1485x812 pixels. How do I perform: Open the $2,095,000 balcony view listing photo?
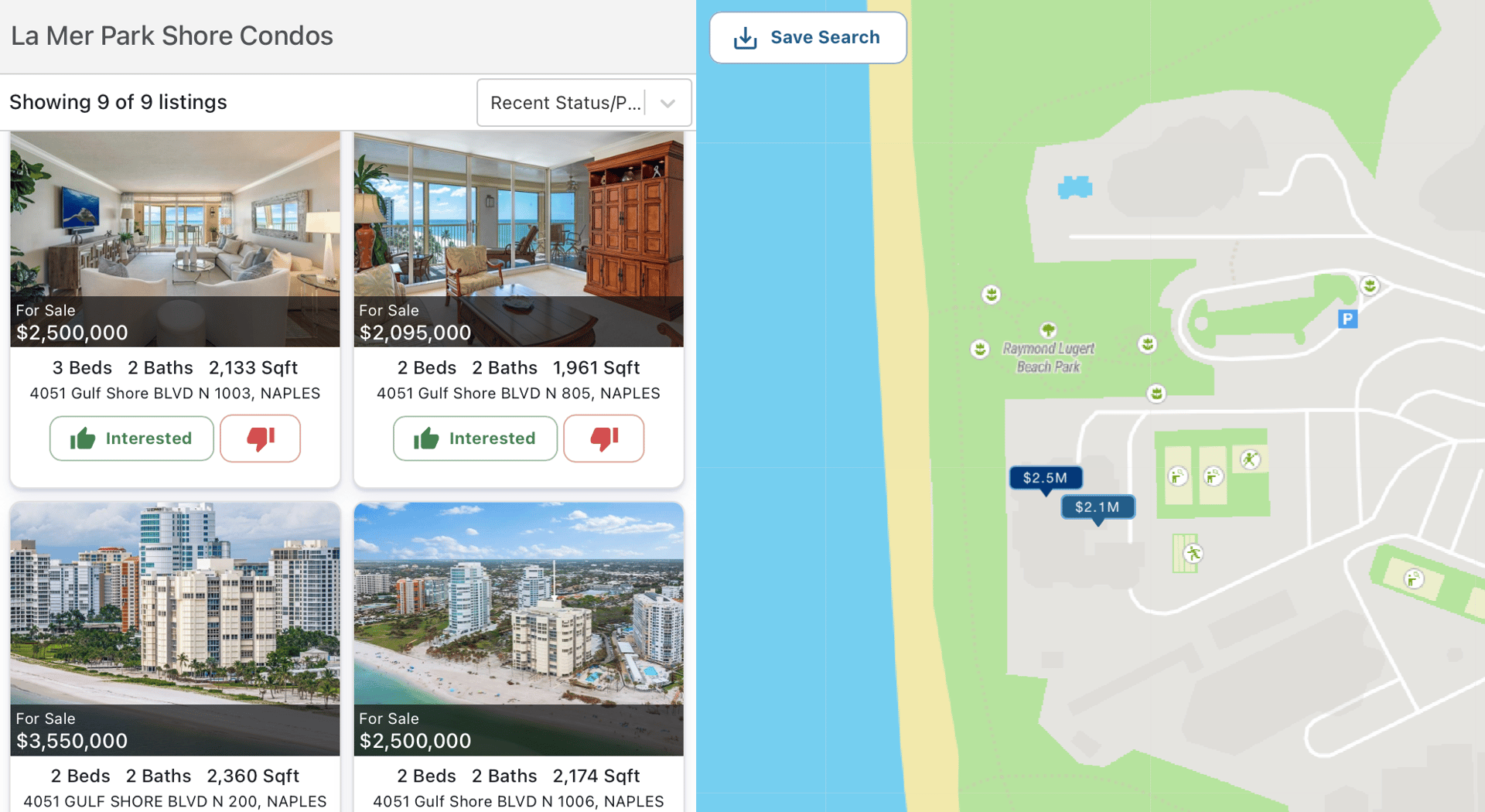[518, 239]
